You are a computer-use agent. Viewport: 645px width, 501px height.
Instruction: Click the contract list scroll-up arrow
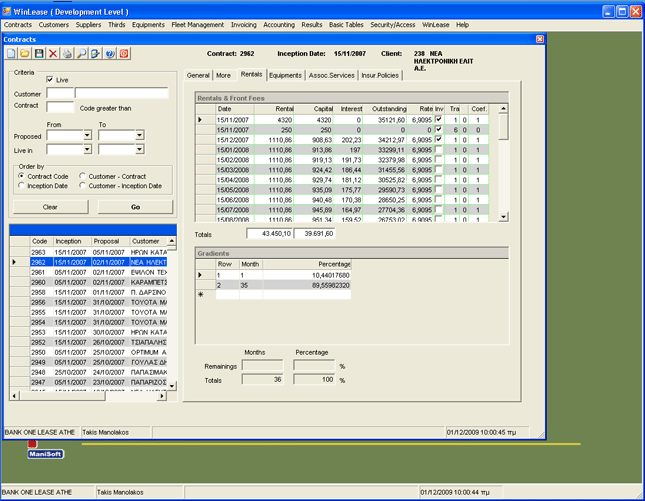(172, 241)
